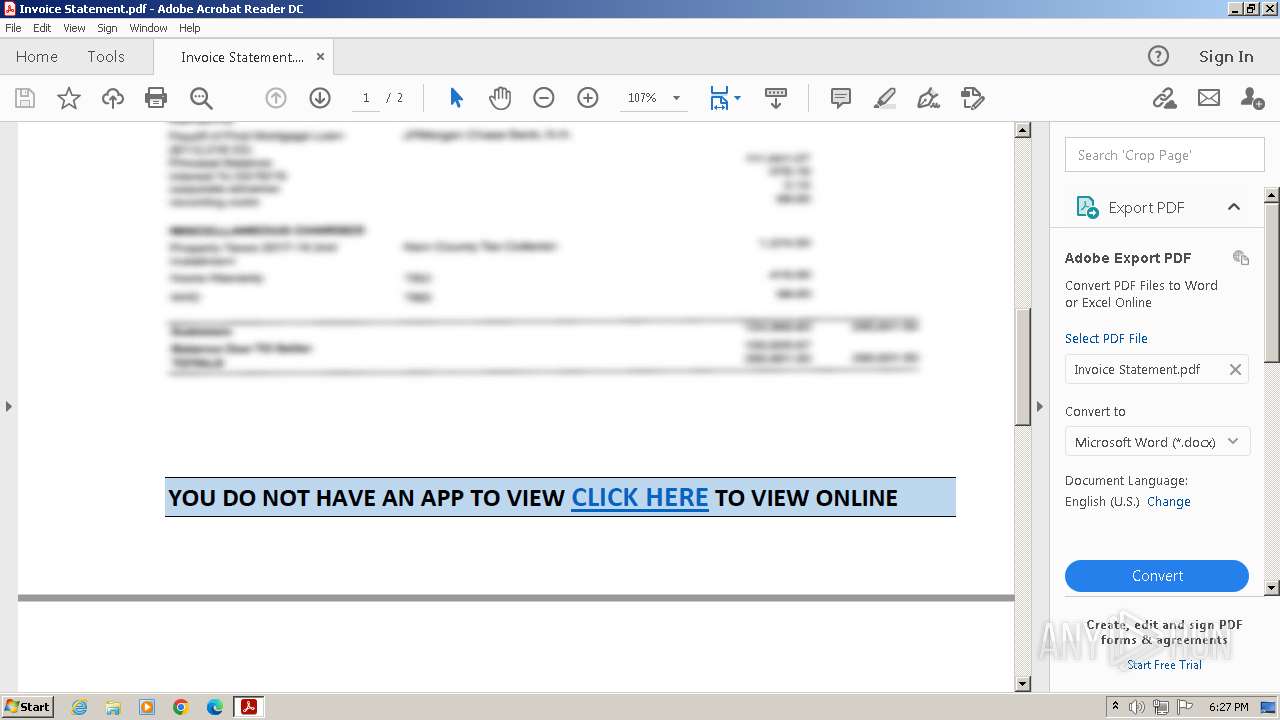Select the highlight text pen tool

click(x=885, y=98)
